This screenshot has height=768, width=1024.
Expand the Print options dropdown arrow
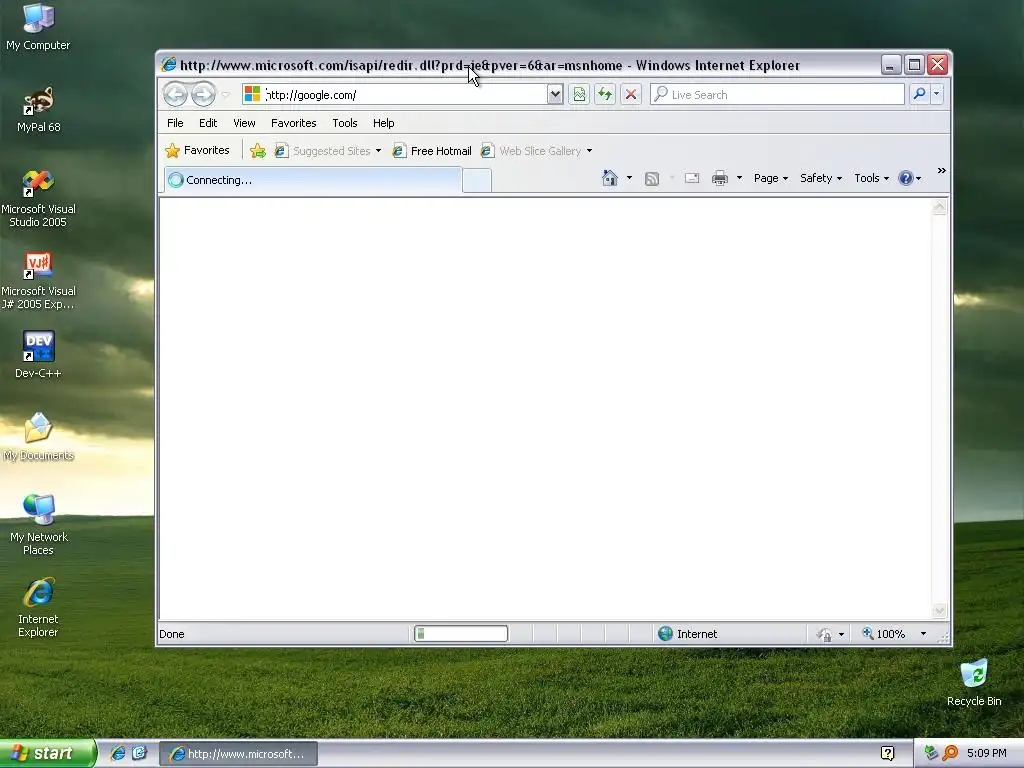coord(739,178)
